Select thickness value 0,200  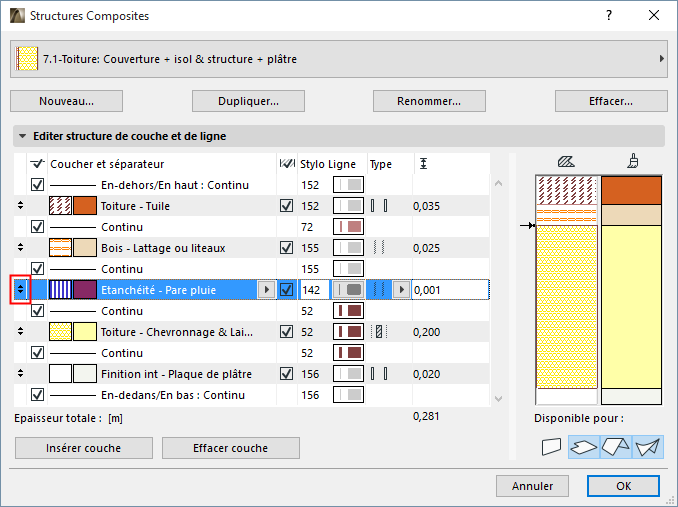tap(426, 332)
